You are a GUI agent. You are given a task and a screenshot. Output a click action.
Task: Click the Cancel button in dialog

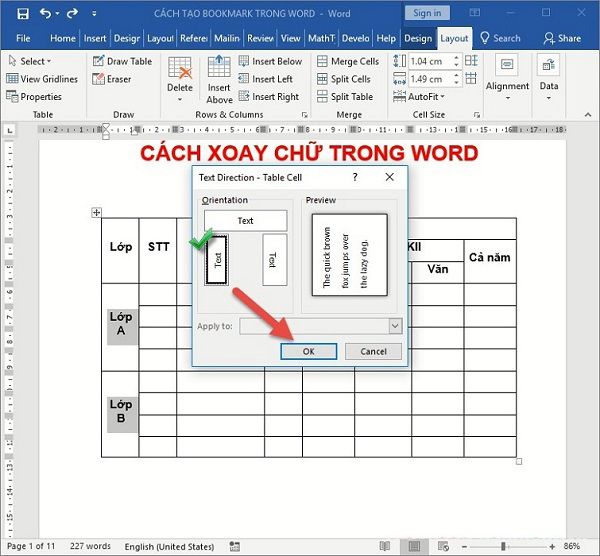373,352
